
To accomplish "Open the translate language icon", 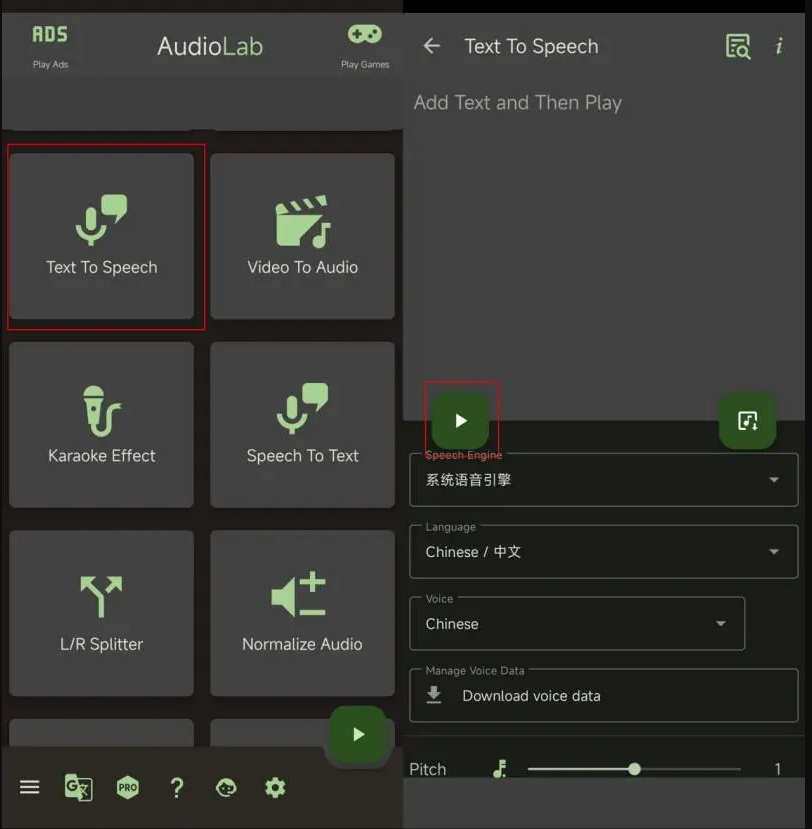I will (78, 787).
